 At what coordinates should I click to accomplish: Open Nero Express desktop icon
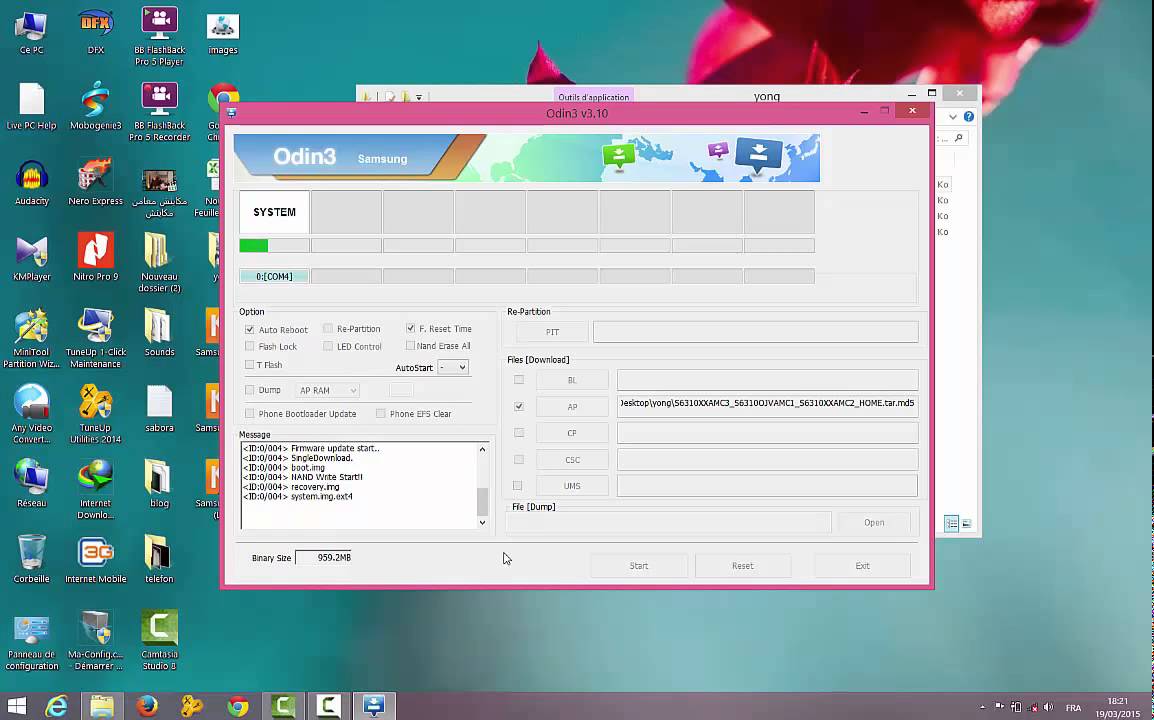tap(96, 183)
